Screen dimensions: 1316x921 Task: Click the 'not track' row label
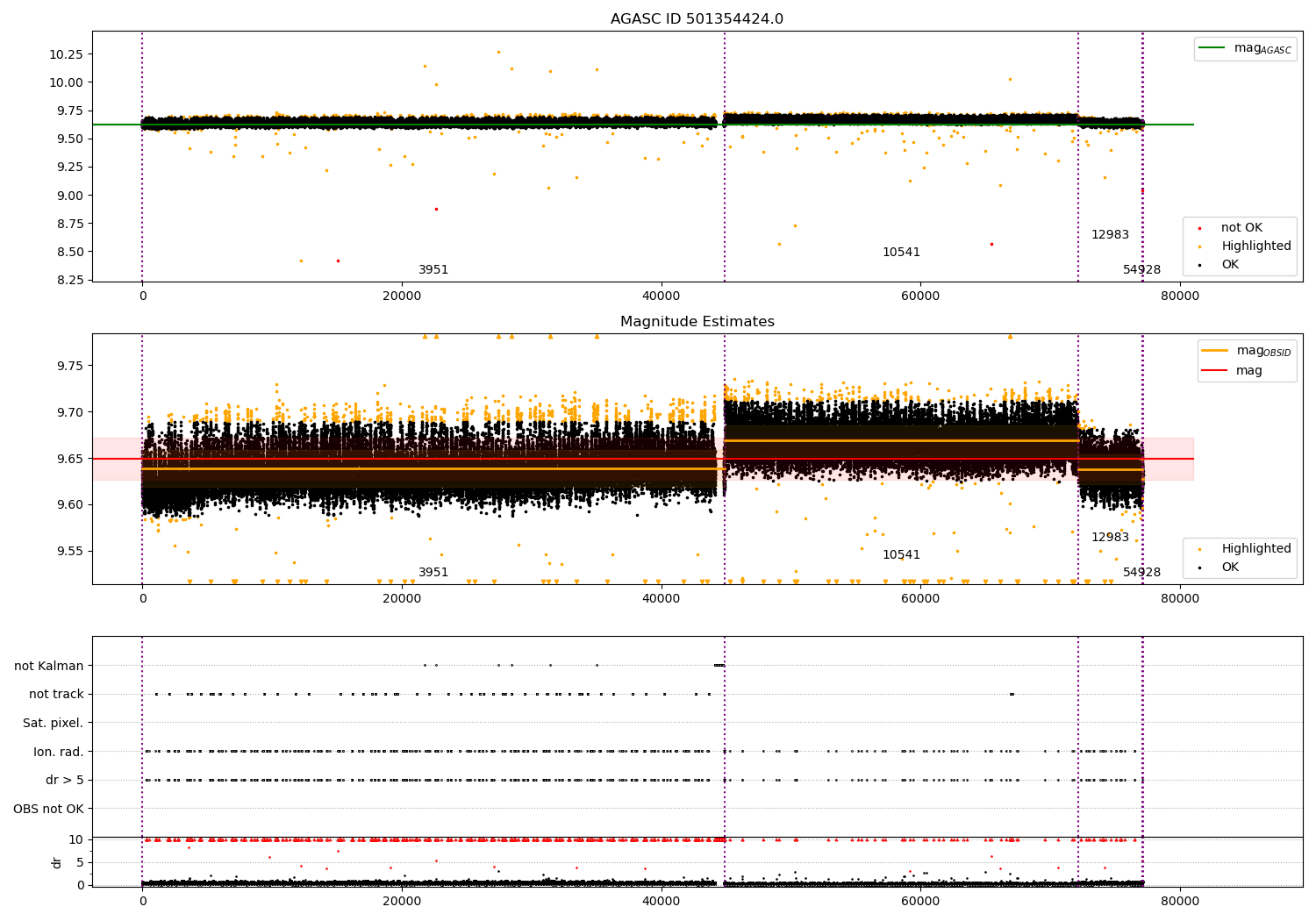56,695
